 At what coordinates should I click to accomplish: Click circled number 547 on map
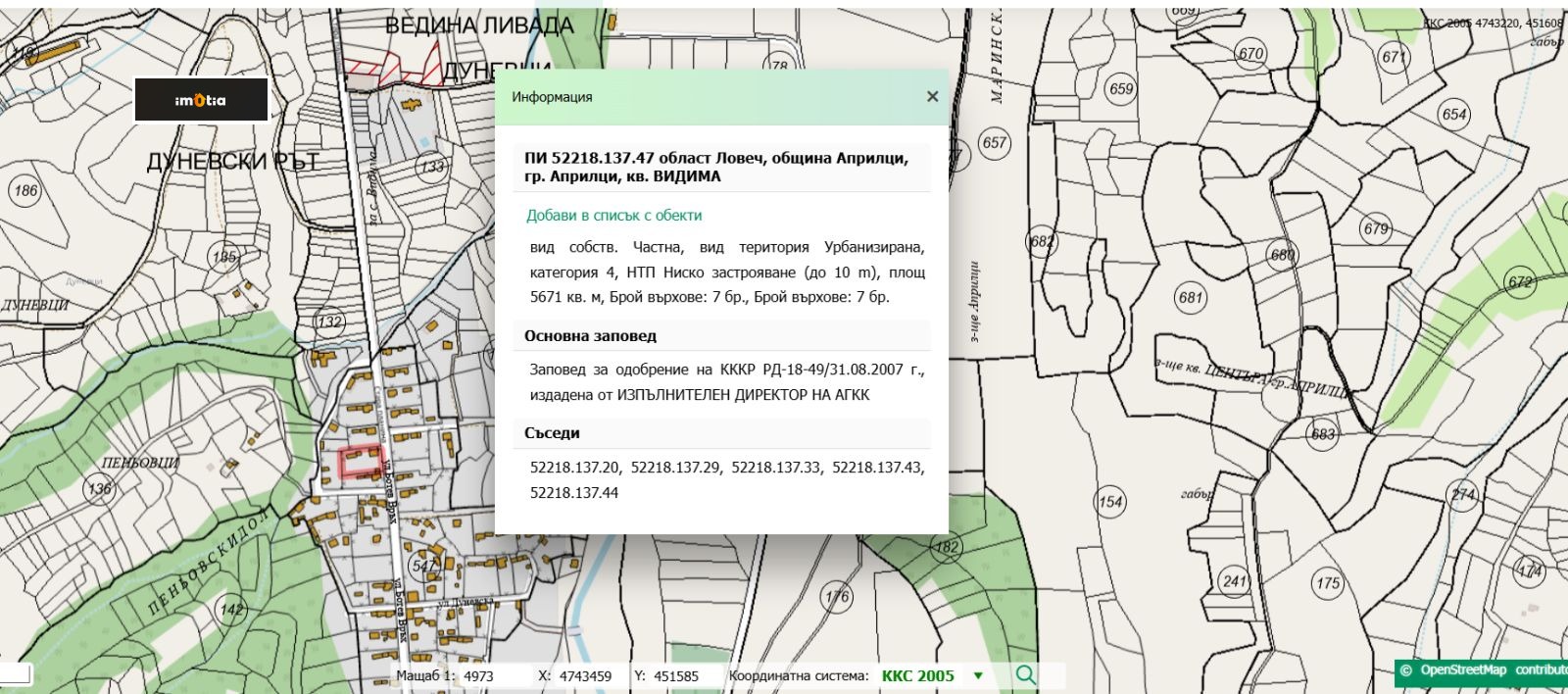click(x=423, y=566)
